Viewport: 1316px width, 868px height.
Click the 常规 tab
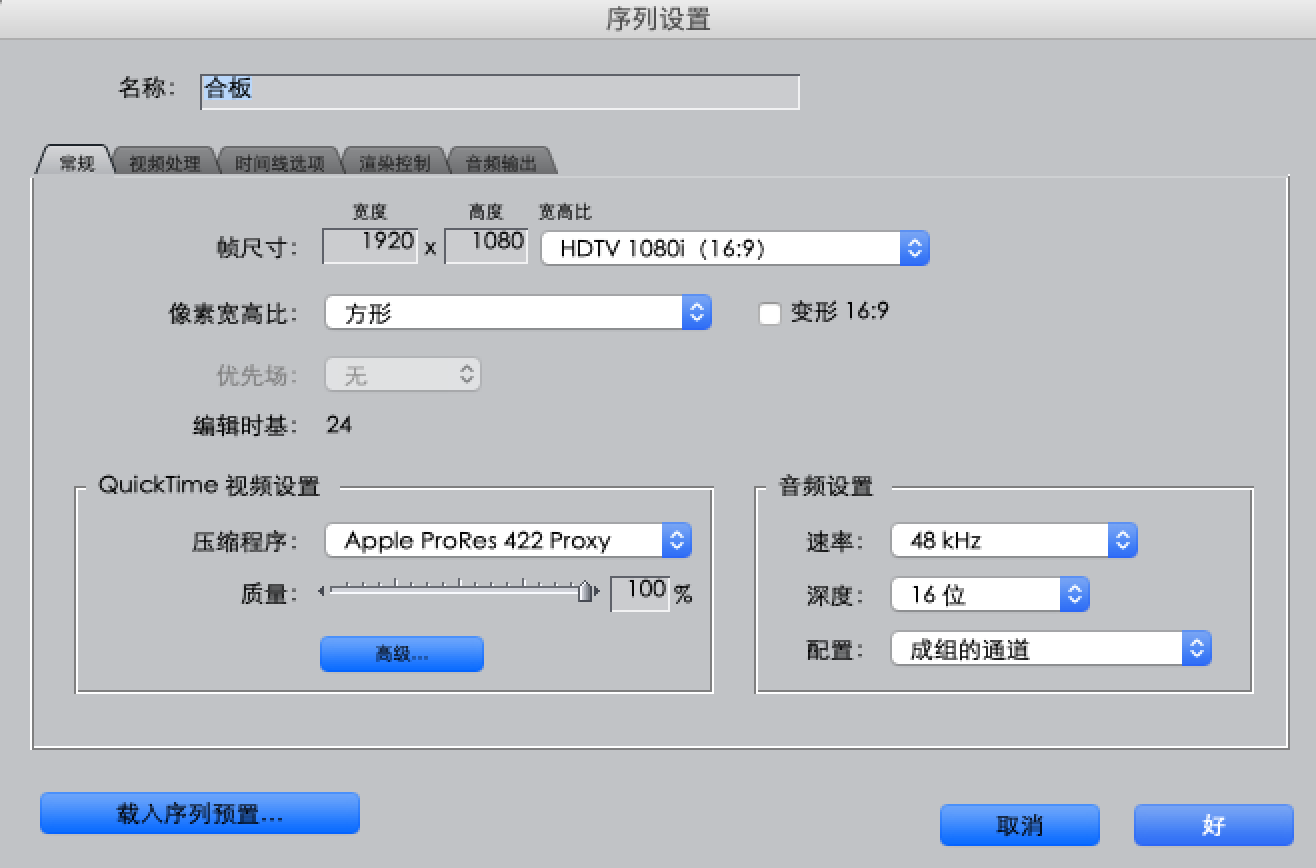coord(76,163)
